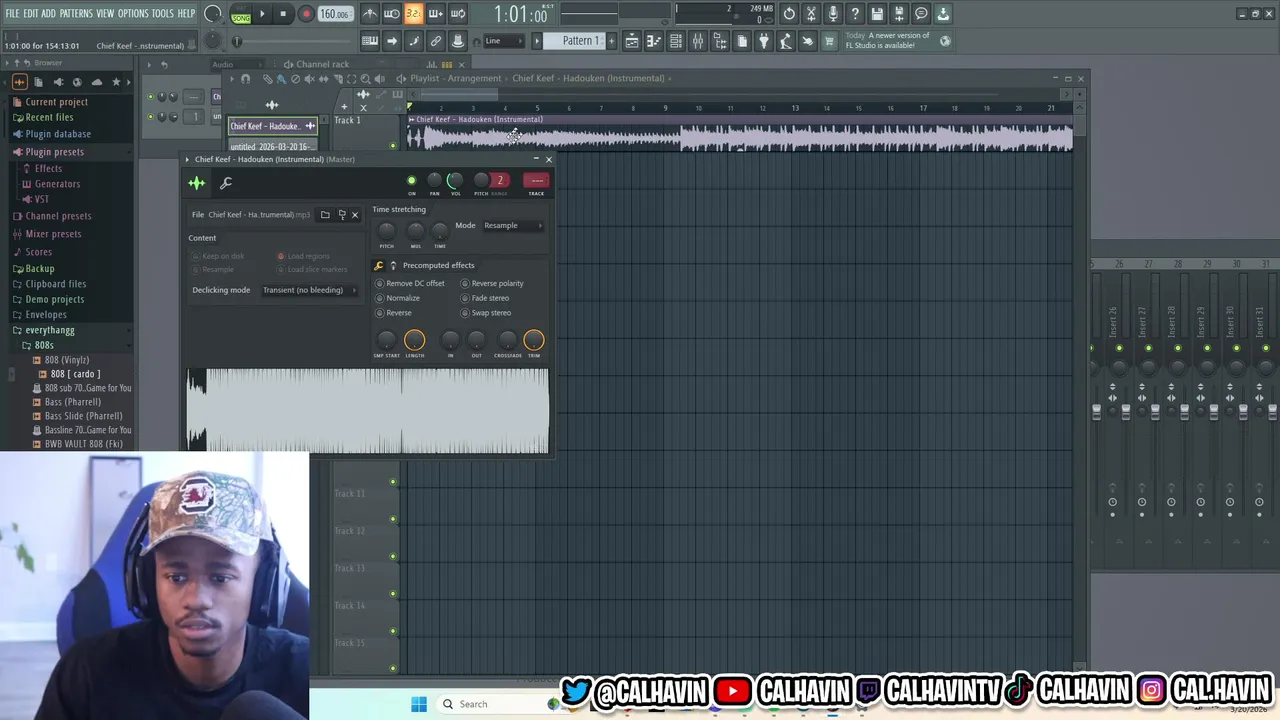Open the Channel rack toolbar icon

tap(676, 41)
